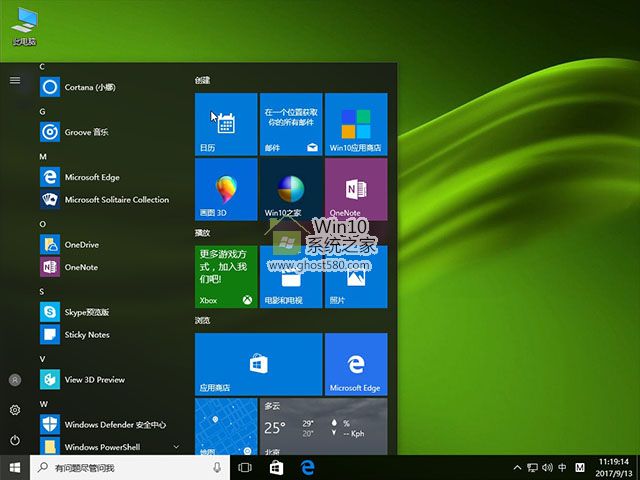The height and width of the screenshot is (480, 640).
Task: Open the Win10 app store tile
Action: pos(356,124)
